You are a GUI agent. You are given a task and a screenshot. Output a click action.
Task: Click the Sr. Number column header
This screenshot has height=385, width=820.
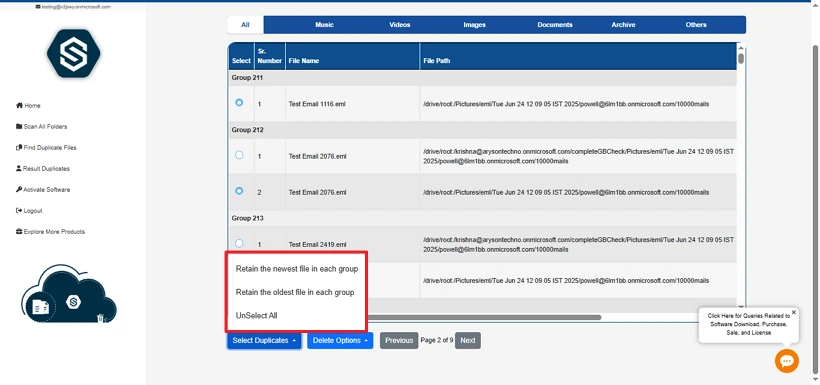pos(270,56)
